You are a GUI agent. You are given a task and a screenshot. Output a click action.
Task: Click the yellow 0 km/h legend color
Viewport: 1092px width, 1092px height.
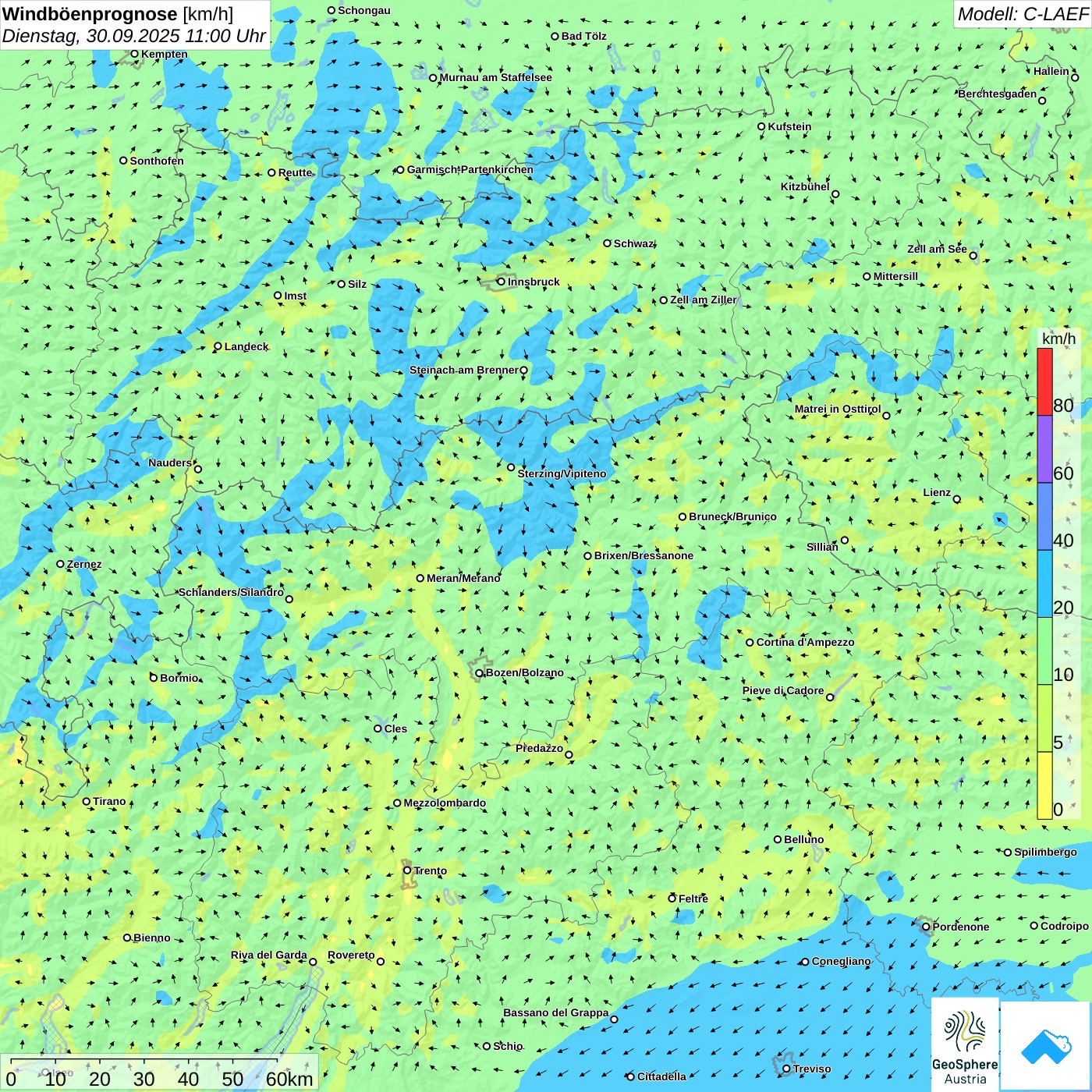click(1044, 785)
